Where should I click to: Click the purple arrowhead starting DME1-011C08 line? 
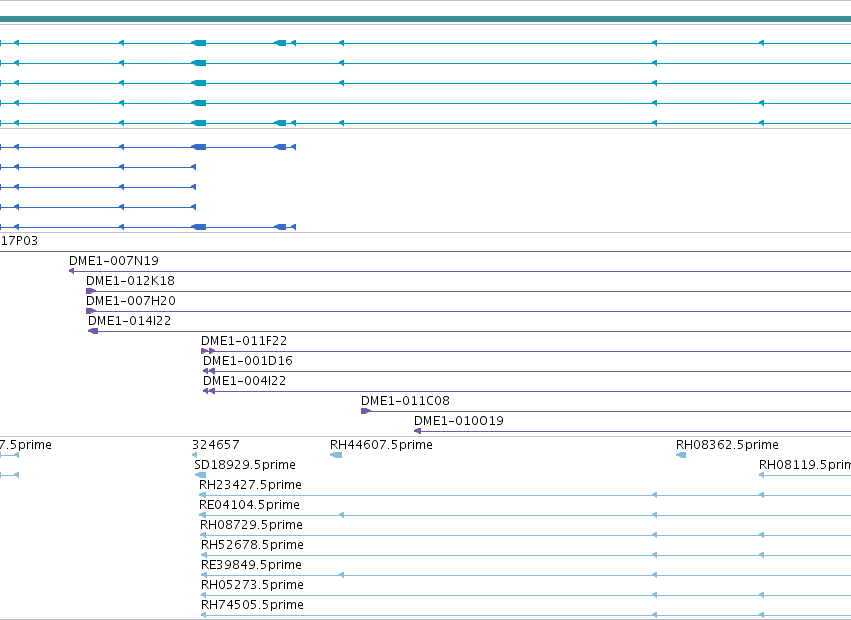(366, 411)
